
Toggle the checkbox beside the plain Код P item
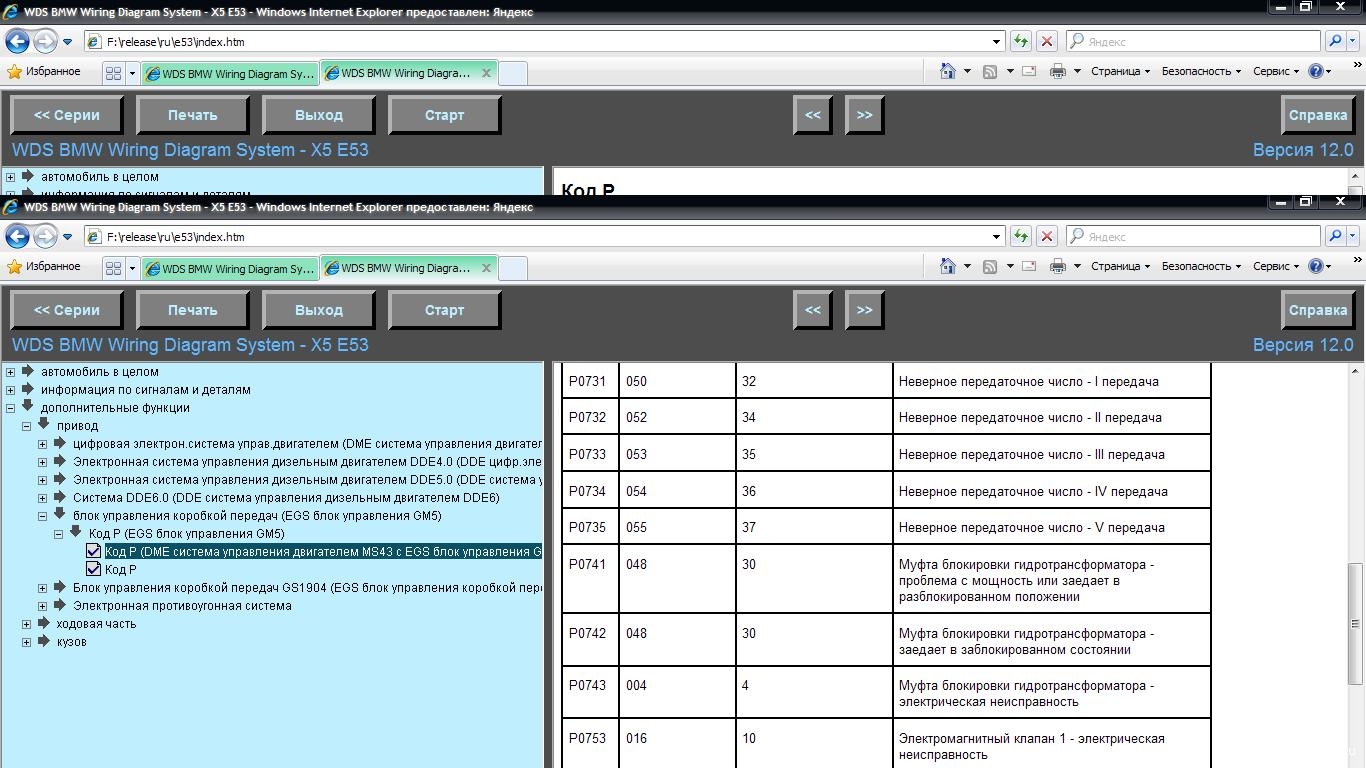93,569
